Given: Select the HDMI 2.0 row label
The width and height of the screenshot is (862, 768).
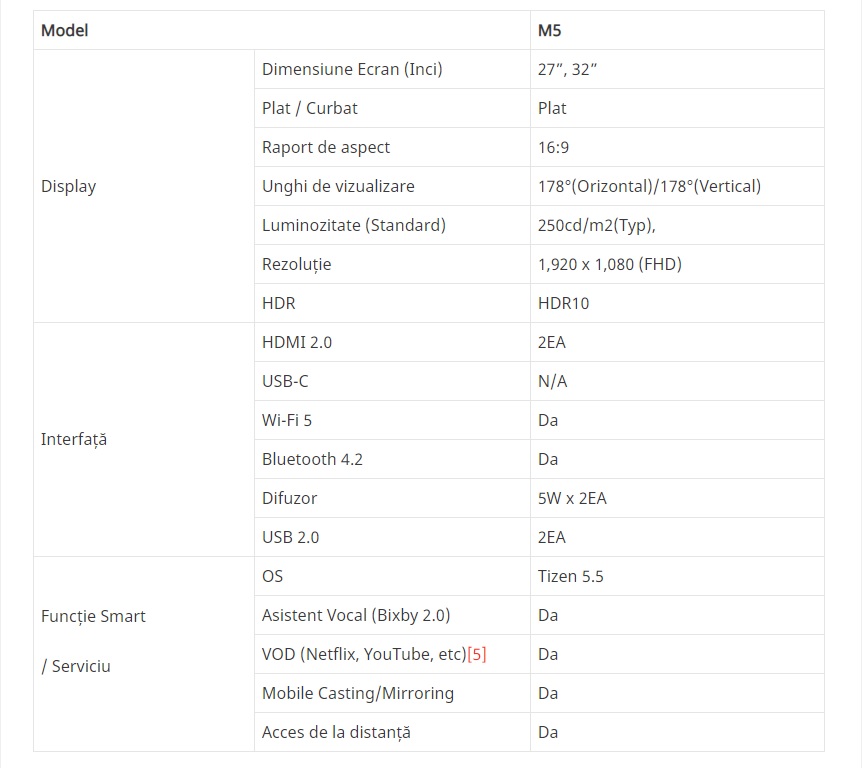Looking at the screenshot, I should click(297, 342).
